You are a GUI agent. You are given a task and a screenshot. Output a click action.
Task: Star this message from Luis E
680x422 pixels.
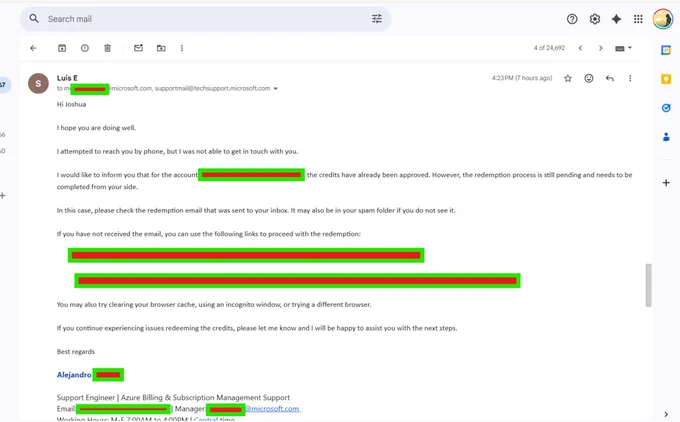point(568,78)
